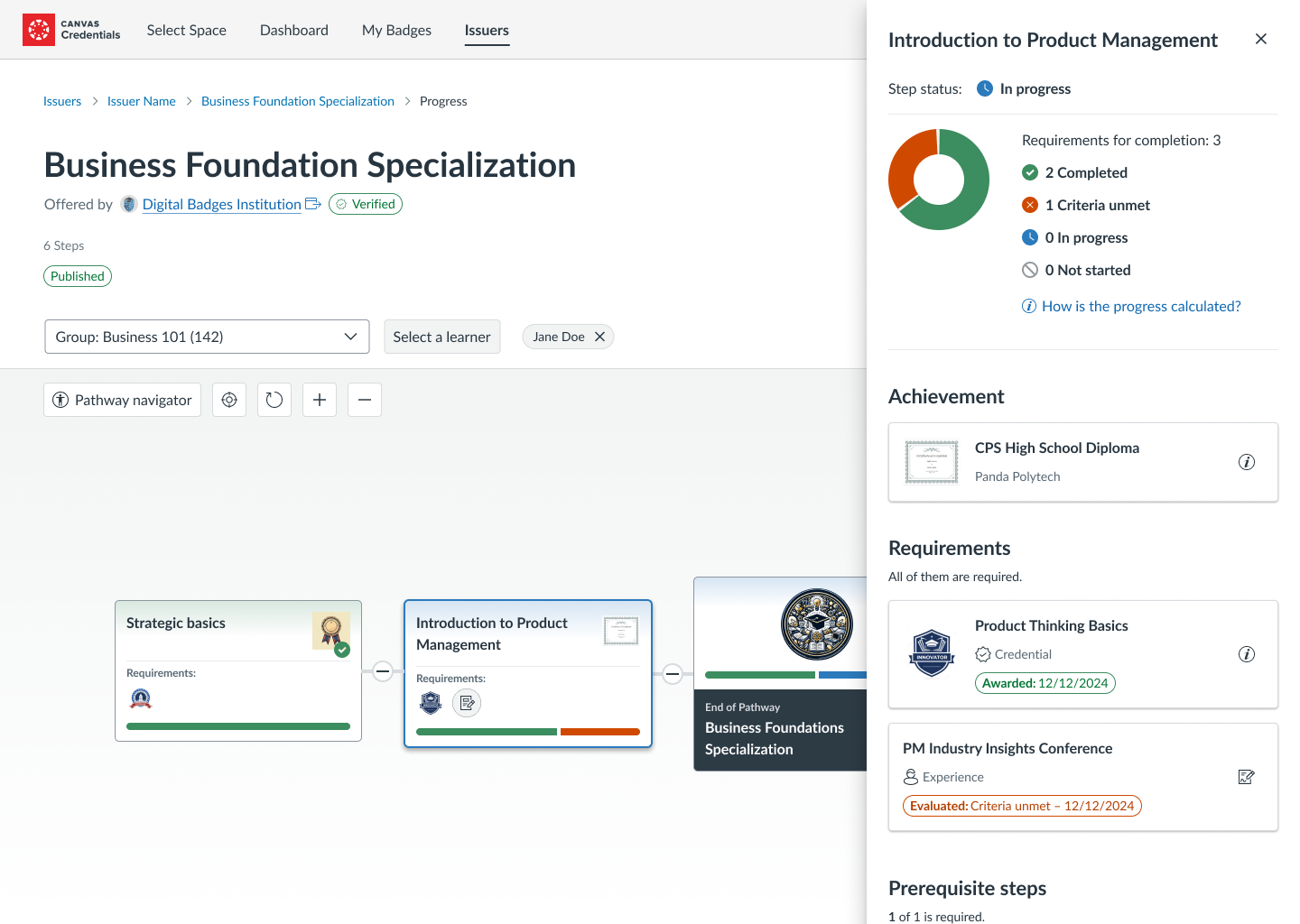The image size is (1300, 924).
Task: Open the Digital Badges Institution link
Action: point(222,204)
